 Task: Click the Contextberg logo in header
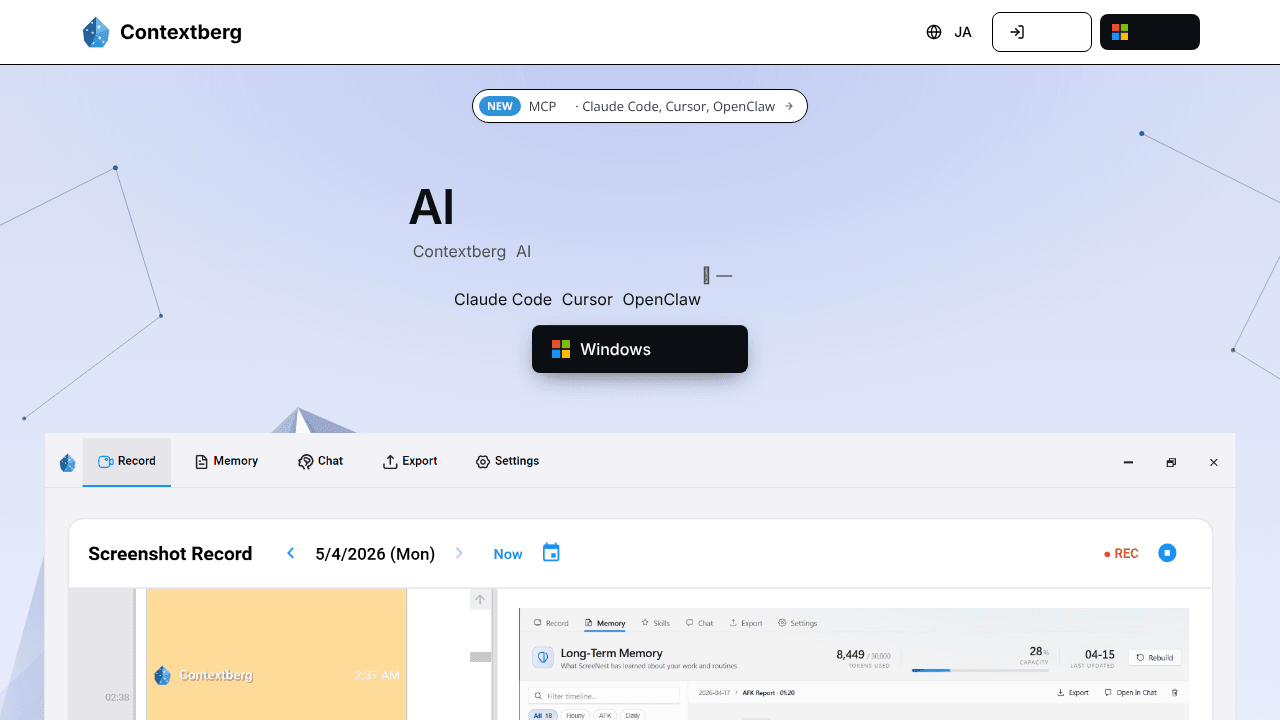(x=162, y=32)
